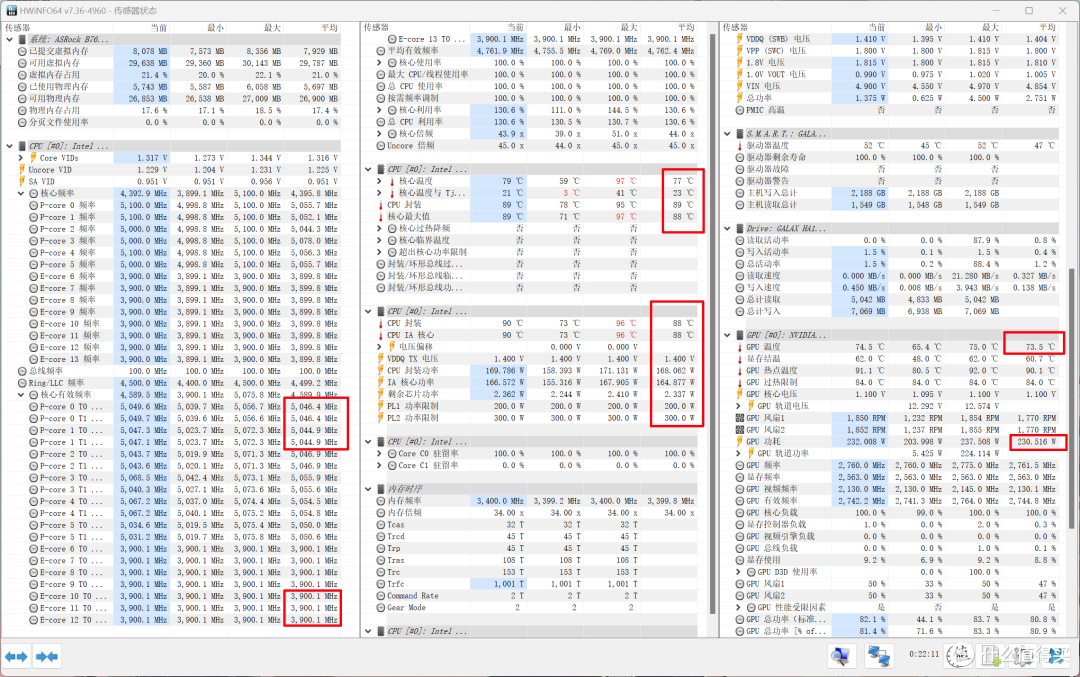The image size is (1080, 677).
Task: Click the lightning icon beside Uncore VID
Action: (21, 170)
